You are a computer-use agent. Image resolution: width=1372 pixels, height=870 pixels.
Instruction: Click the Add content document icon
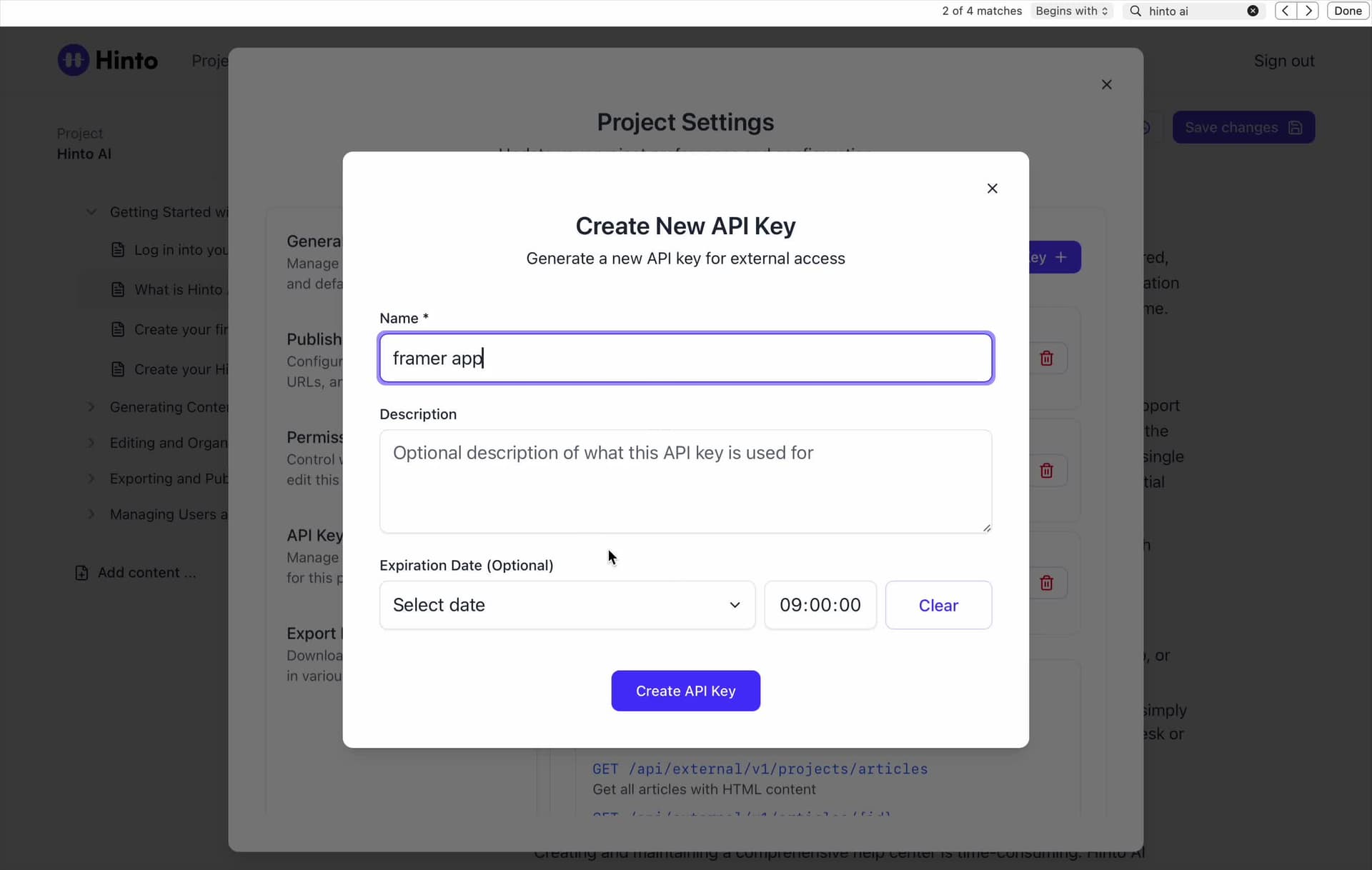pos(81,573)
